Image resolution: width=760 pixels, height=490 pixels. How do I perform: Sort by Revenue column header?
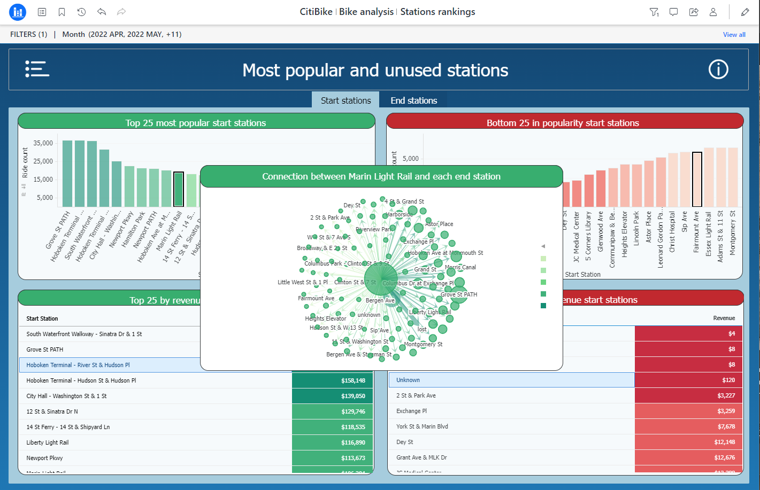(x=724, y=318)
